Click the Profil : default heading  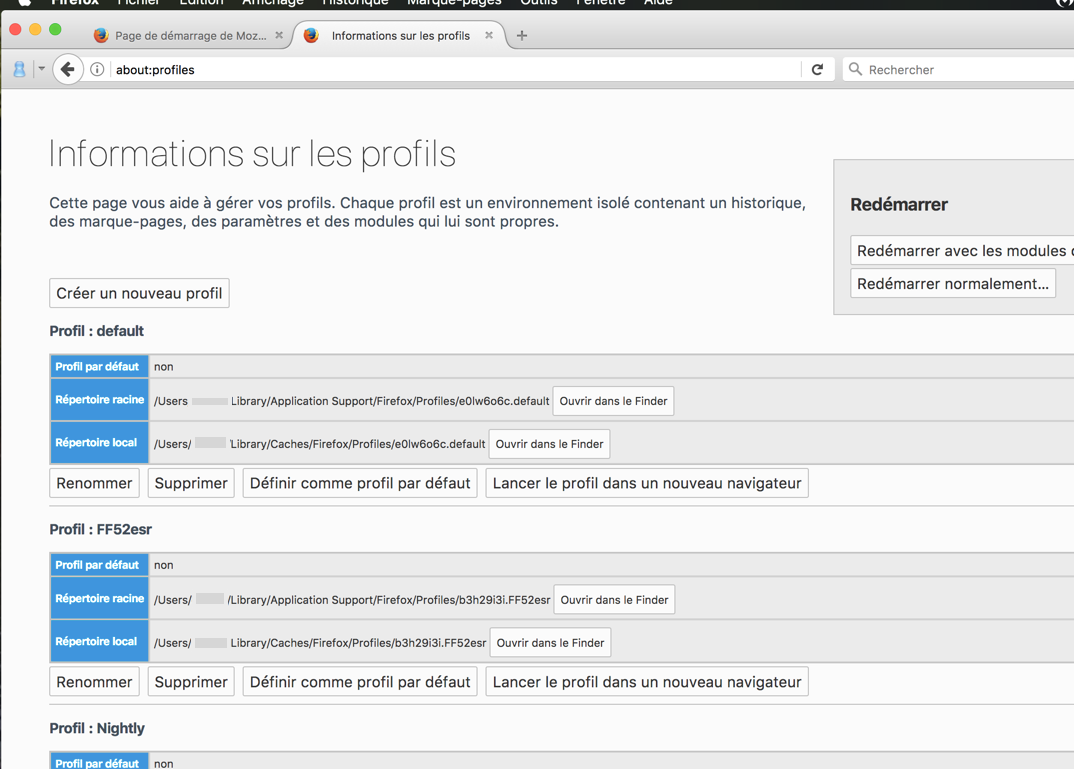(x=97, y=331)
